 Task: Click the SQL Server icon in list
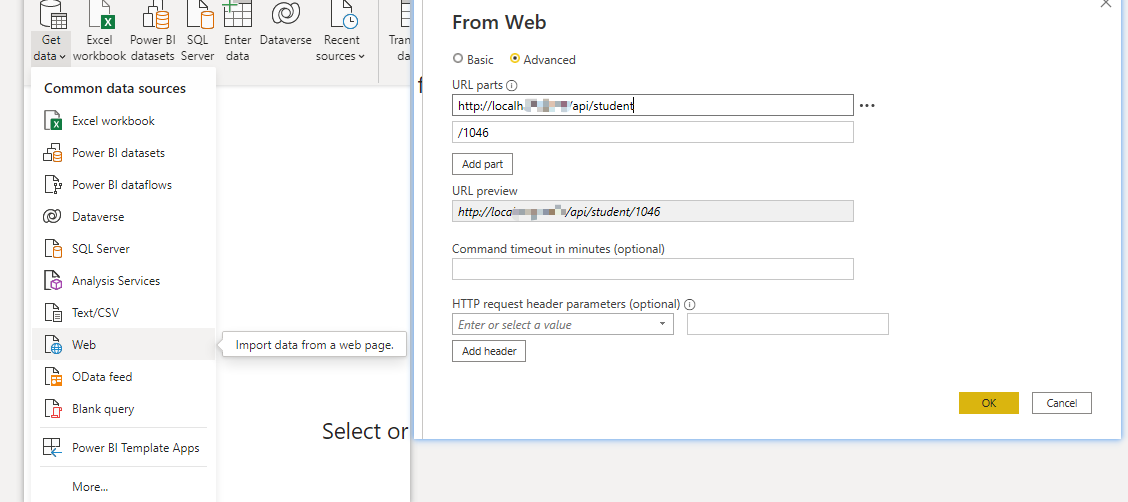(x=53, y=249)
